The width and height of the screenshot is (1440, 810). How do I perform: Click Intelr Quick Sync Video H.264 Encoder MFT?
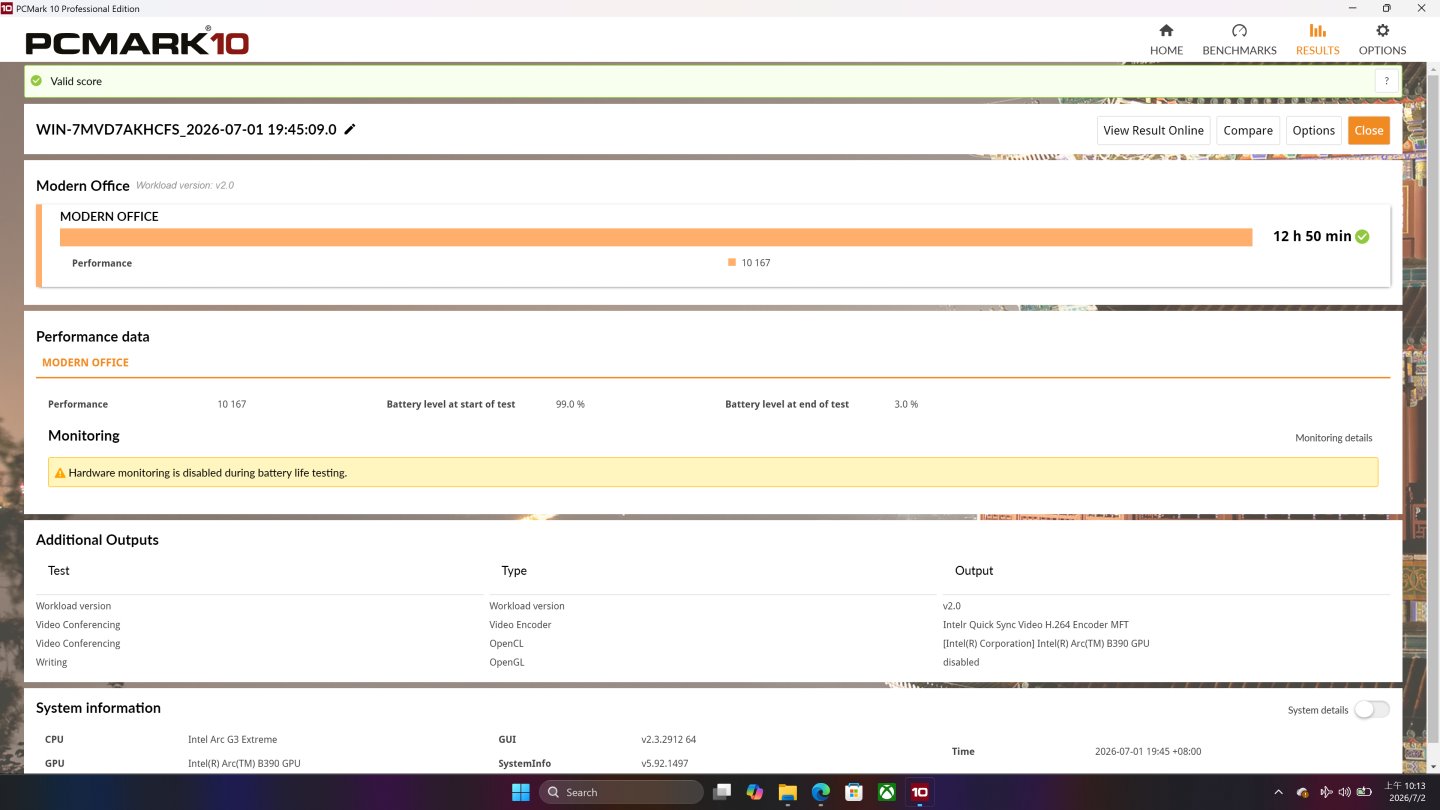1035,625
